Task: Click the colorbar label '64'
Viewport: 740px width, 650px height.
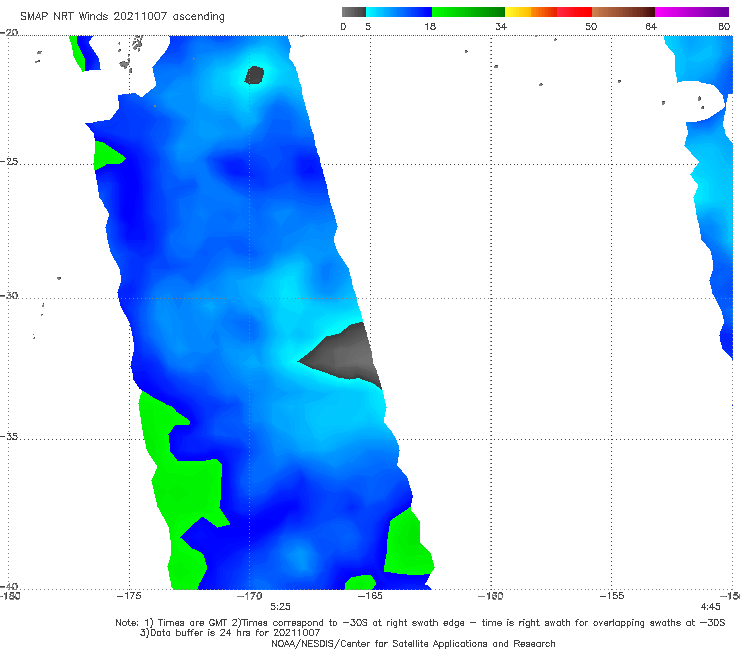Action: pyautogui.click(x=651, y=26)
